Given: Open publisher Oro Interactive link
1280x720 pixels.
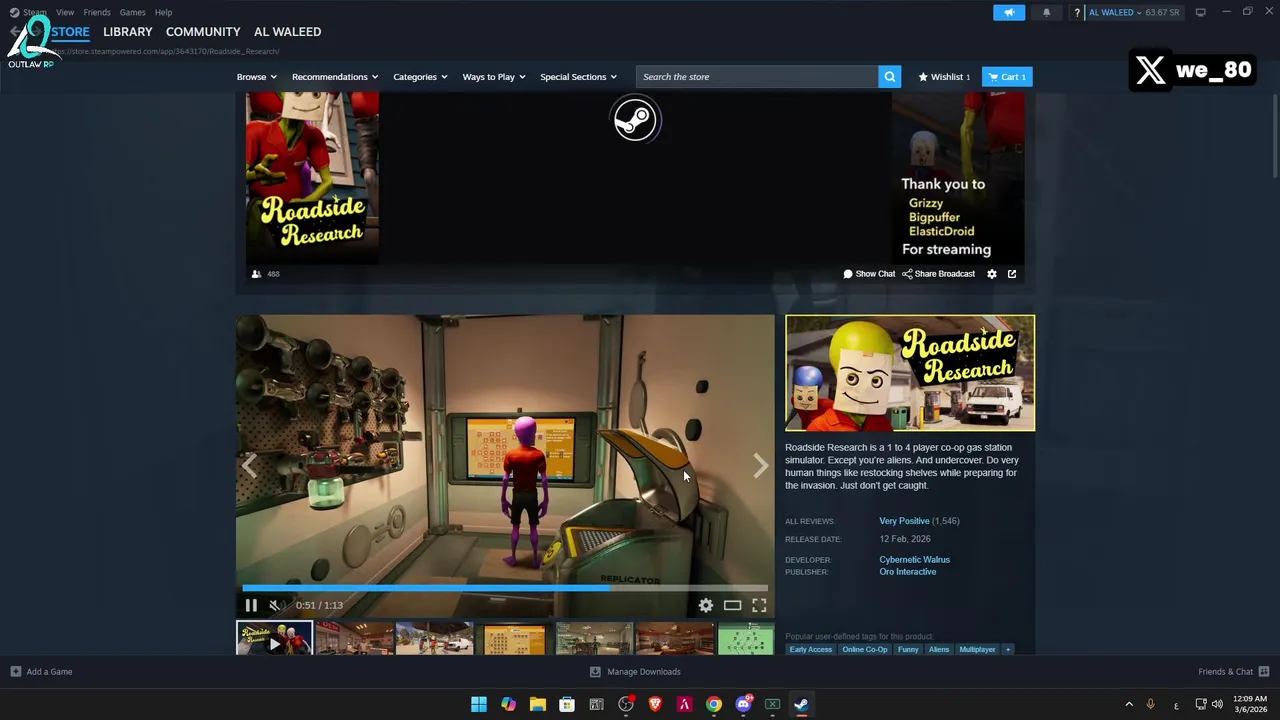Looking at the screenshot, I should (x=907, y=572).
